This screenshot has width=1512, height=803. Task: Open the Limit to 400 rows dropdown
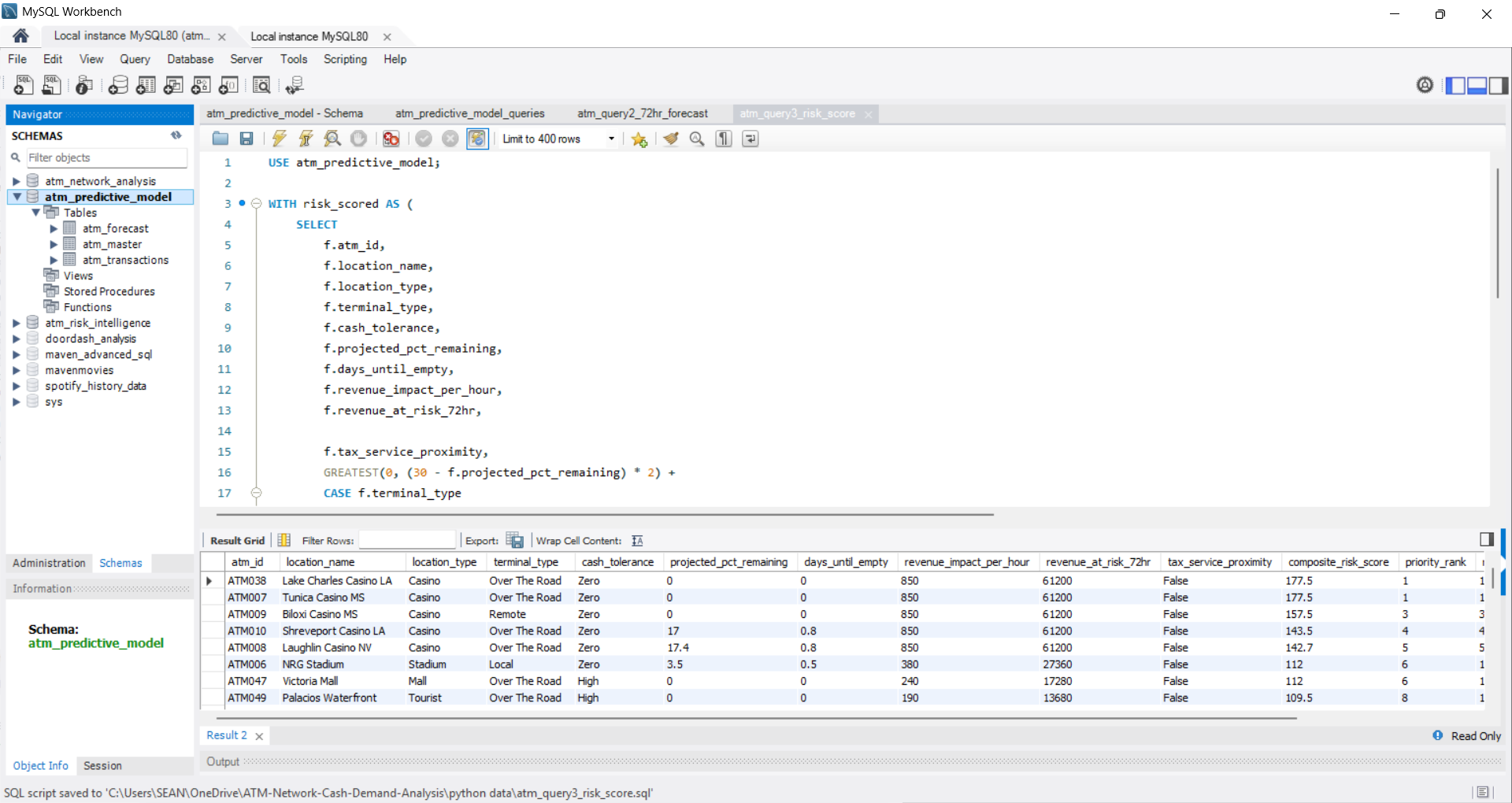(x=558, y=139)
